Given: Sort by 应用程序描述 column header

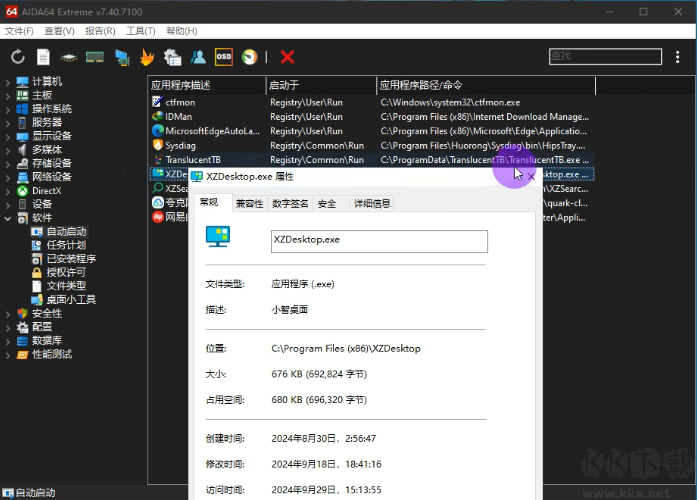Looking at the screenshot, I should [x=207, y=85].
